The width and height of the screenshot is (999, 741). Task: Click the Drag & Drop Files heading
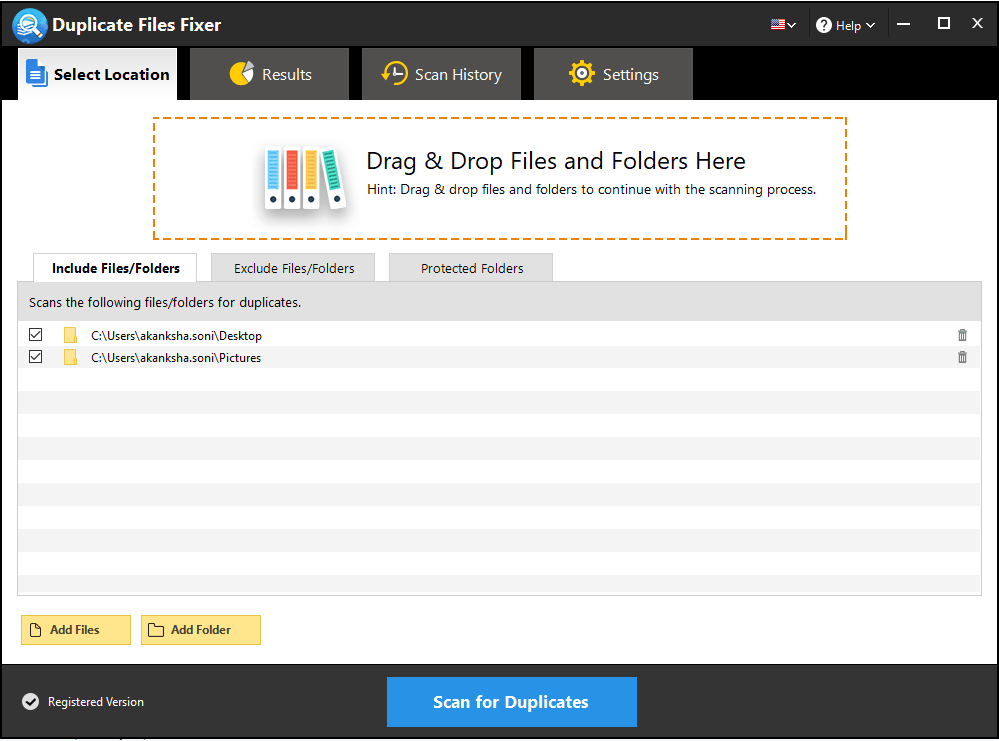tap(556, 161)
